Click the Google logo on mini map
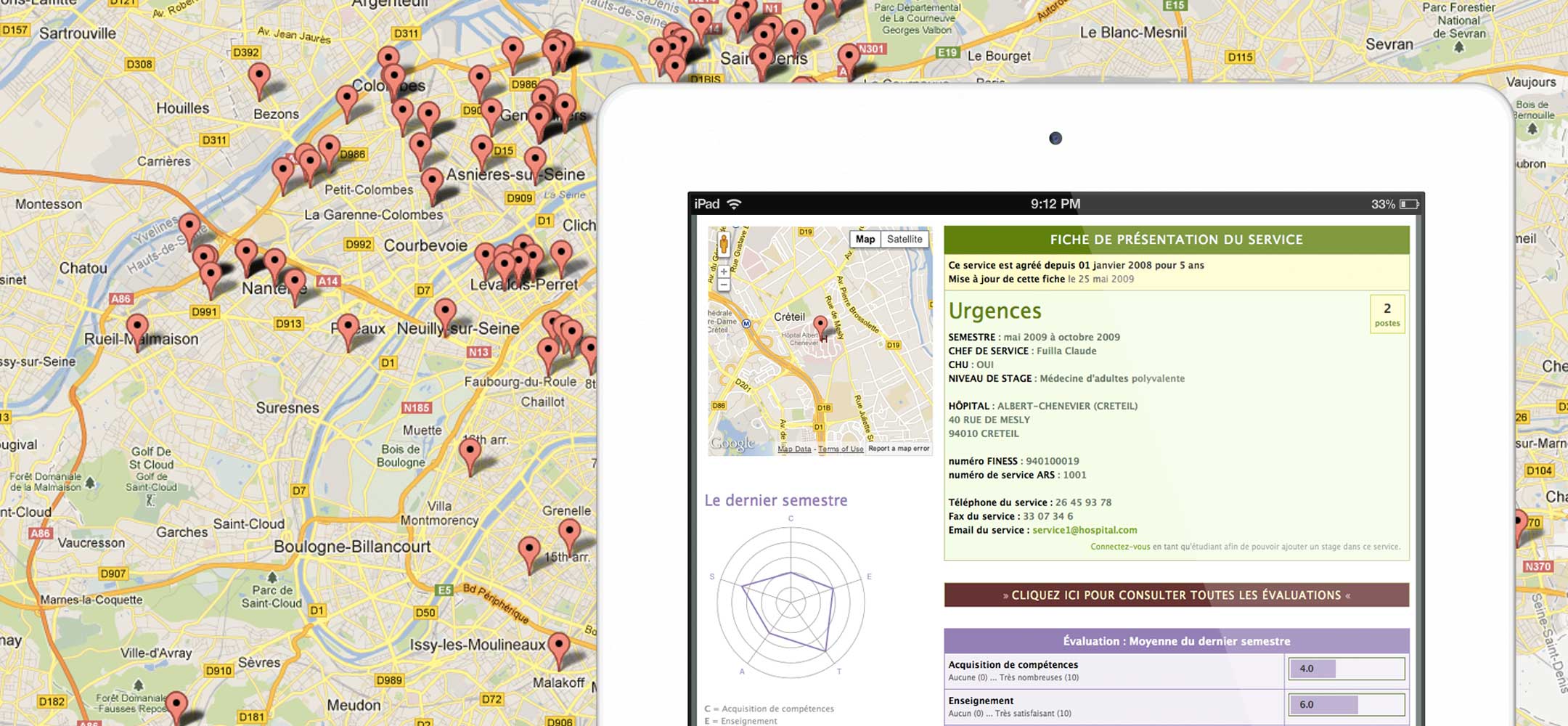1568x726 pixels. click(732, 444)
